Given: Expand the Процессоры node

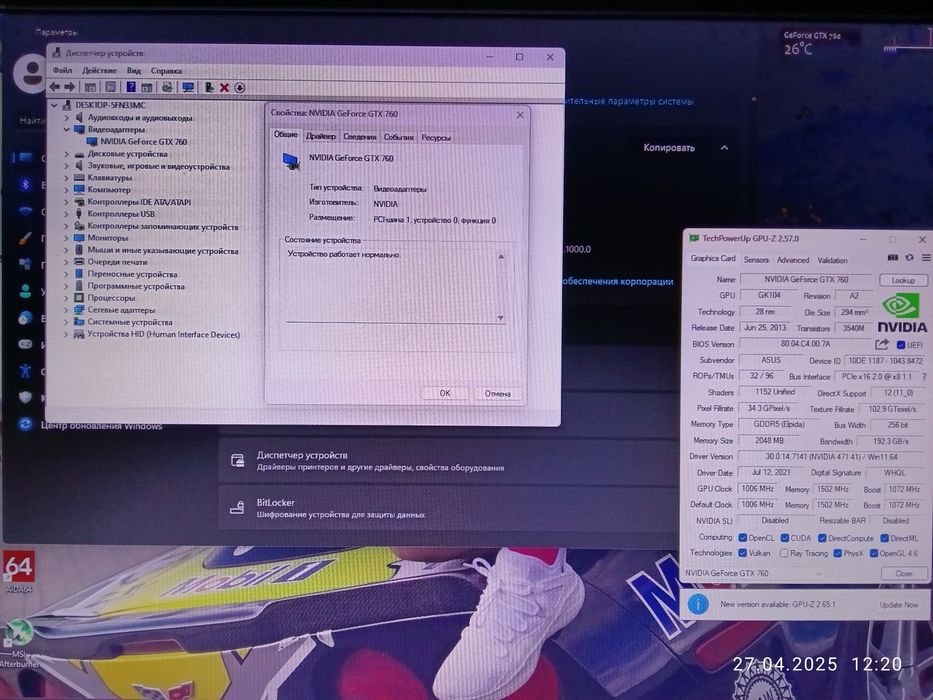Looking at the screenshot, I should point(67,298).
